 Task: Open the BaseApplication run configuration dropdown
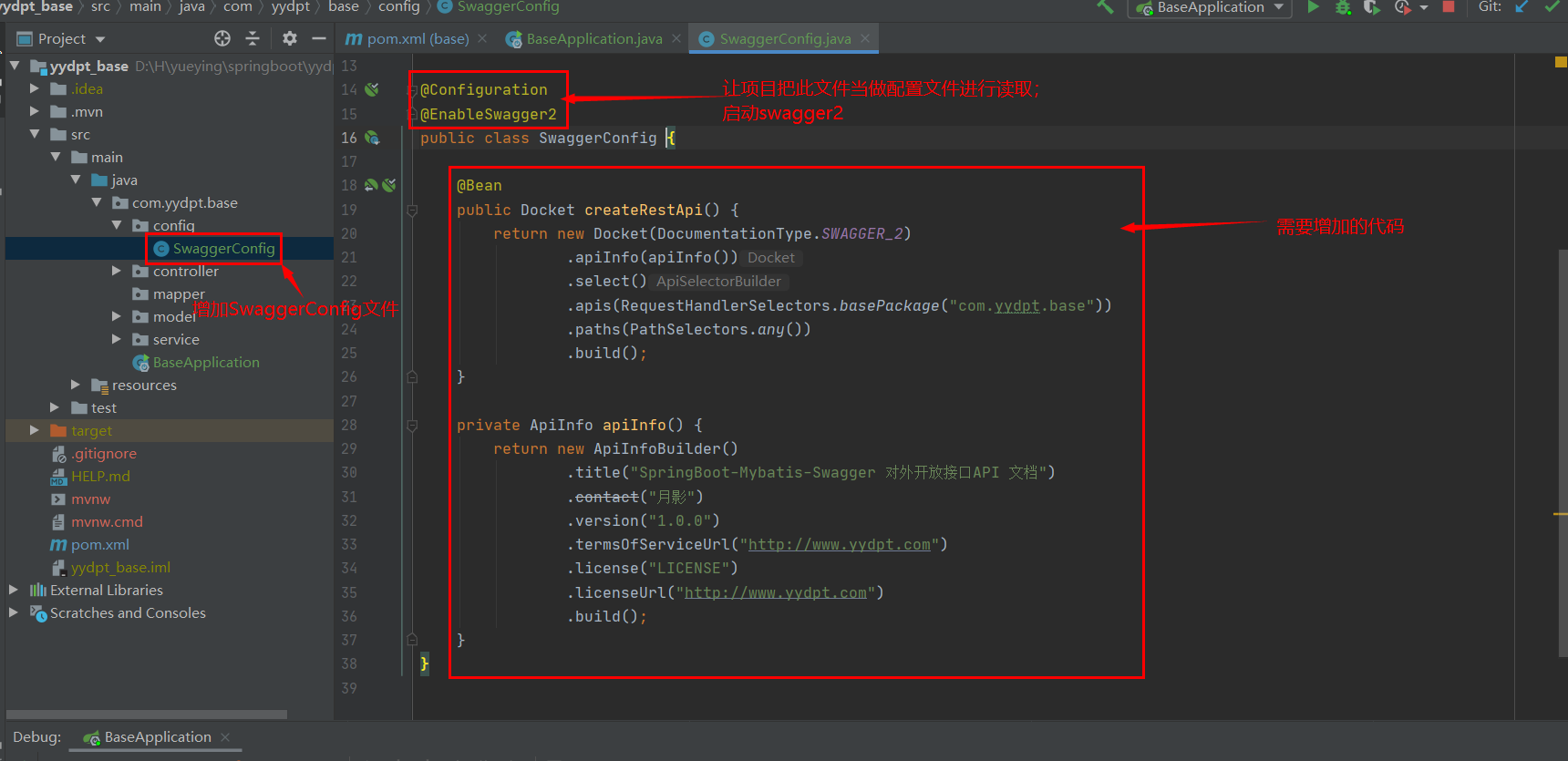[x=1210, y=7]
